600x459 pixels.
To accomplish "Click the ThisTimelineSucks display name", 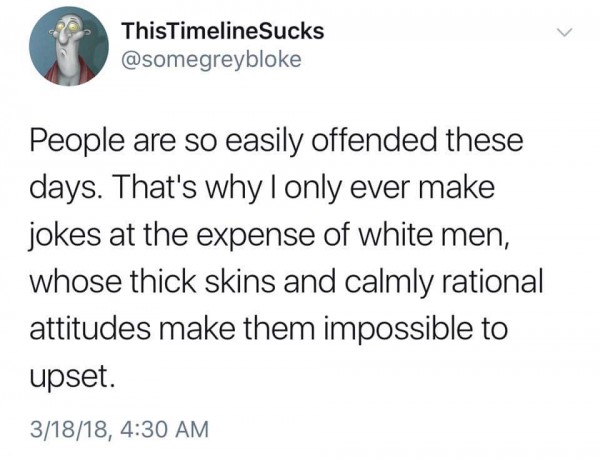I will tap(222, 31).
